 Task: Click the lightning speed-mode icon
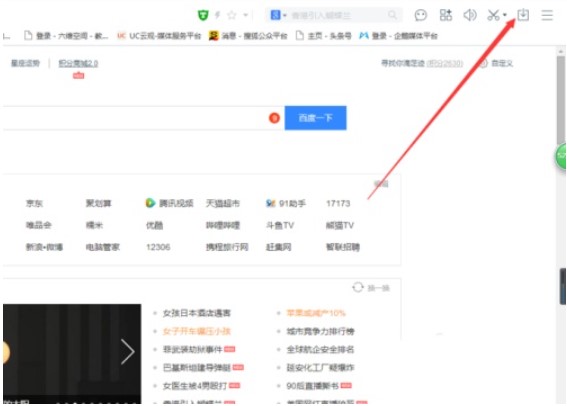(x=217, y=15)
